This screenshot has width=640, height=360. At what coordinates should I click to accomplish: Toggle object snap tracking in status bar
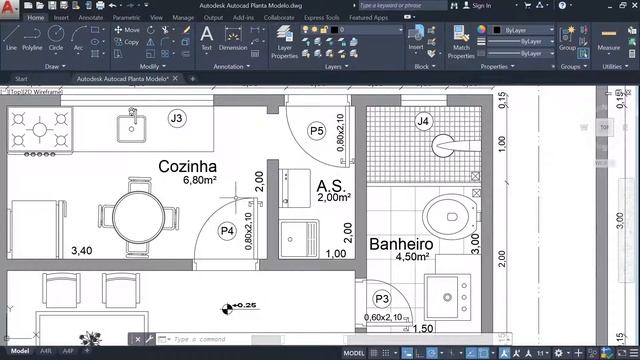pos(471,353)
